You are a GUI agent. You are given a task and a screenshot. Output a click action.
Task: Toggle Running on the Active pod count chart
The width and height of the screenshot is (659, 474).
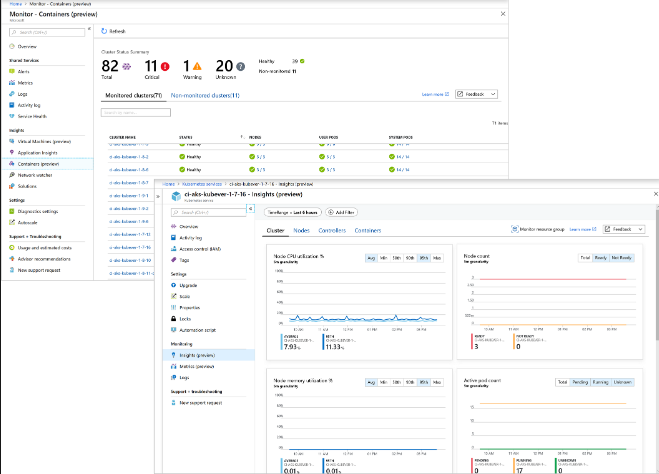[600, 382]
